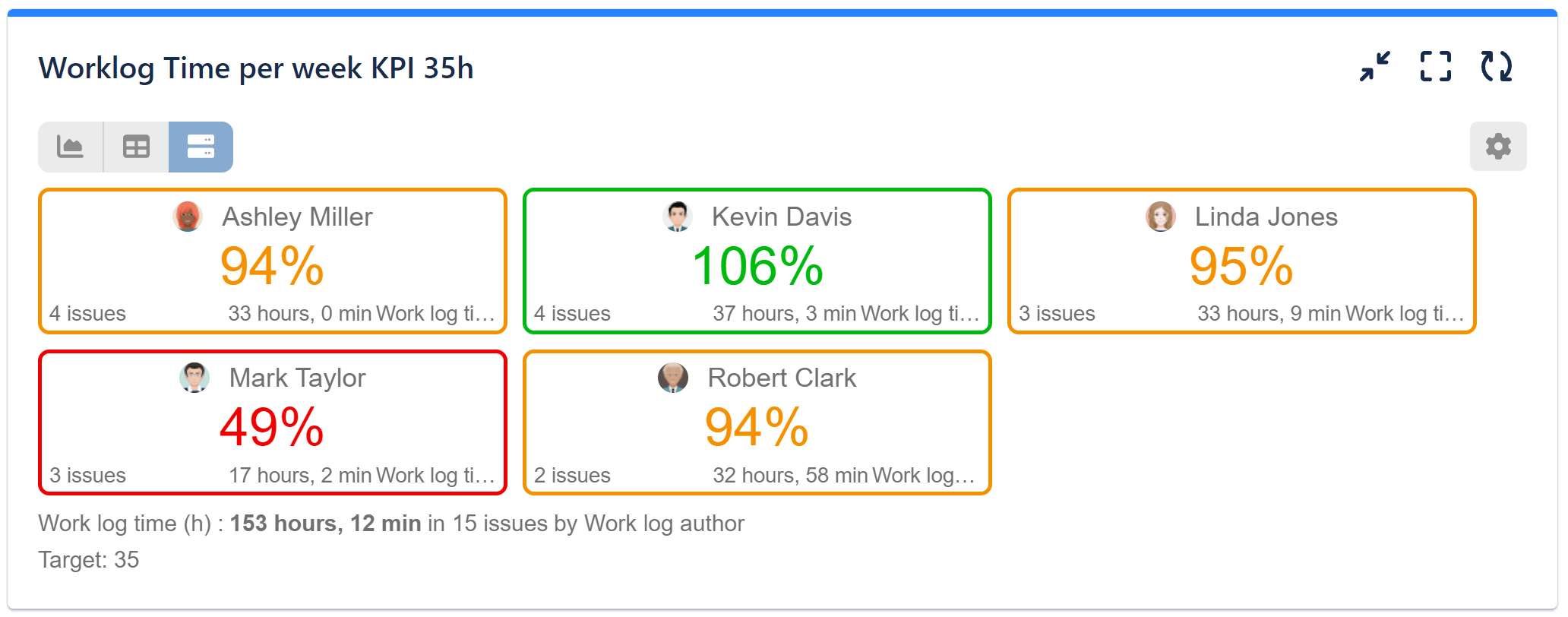
Task: Click Kevin Davis's 106% KPI value
Action: tap(757, 266)
